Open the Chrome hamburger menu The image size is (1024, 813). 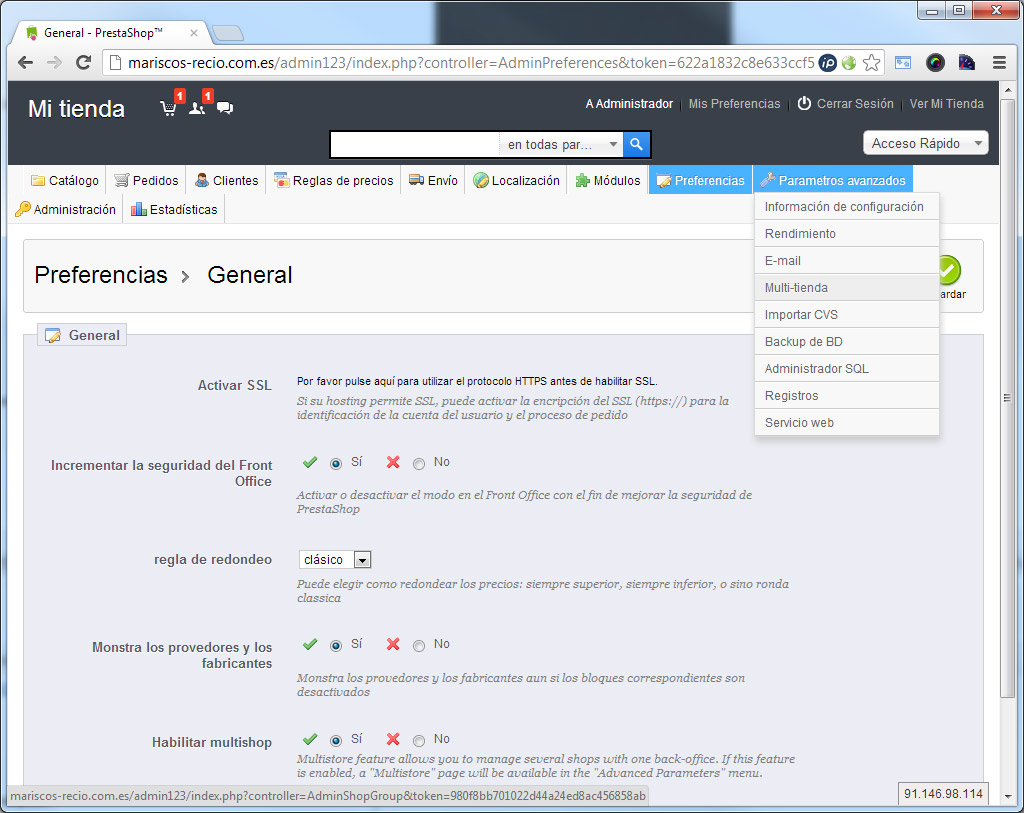click(x=999, y=63)
